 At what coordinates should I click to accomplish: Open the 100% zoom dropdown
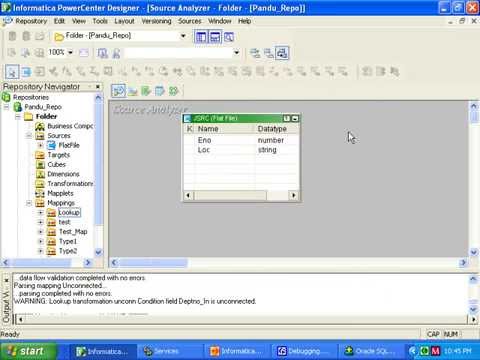tap(70, 52)
